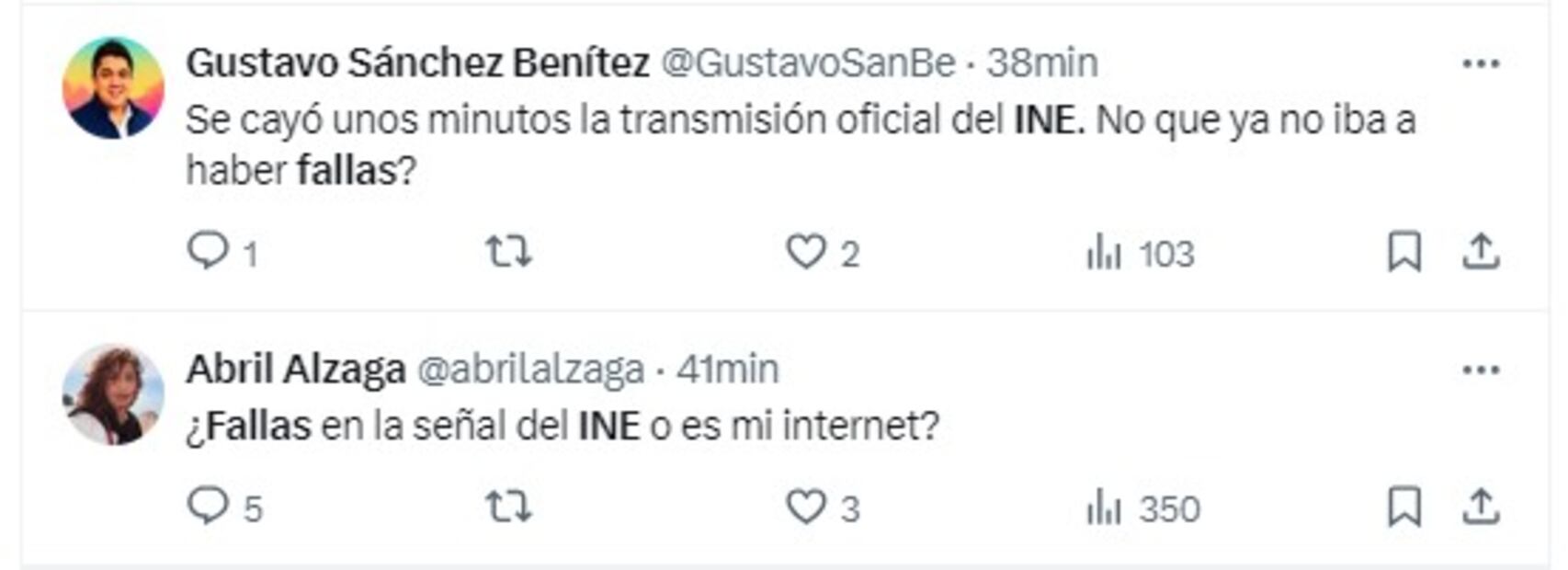The height and width of the screenshot is (570, 1568).
Task: View analytics for Abril's tweet showing 350
Action: (1104, 507)
